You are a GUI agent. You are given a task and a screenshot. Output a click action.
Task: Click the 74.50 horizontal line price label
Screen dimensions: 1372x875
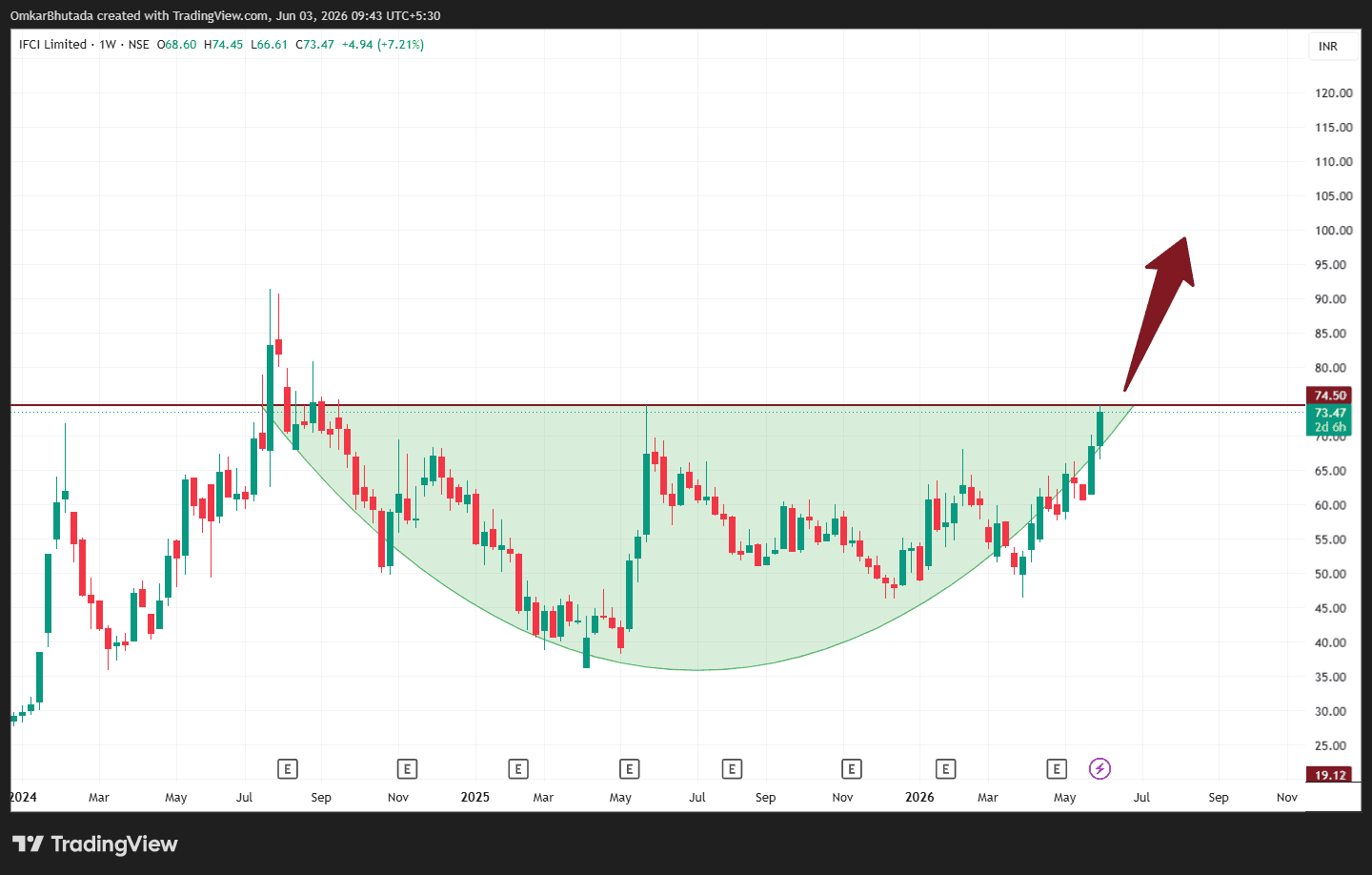coord(1330,396)
